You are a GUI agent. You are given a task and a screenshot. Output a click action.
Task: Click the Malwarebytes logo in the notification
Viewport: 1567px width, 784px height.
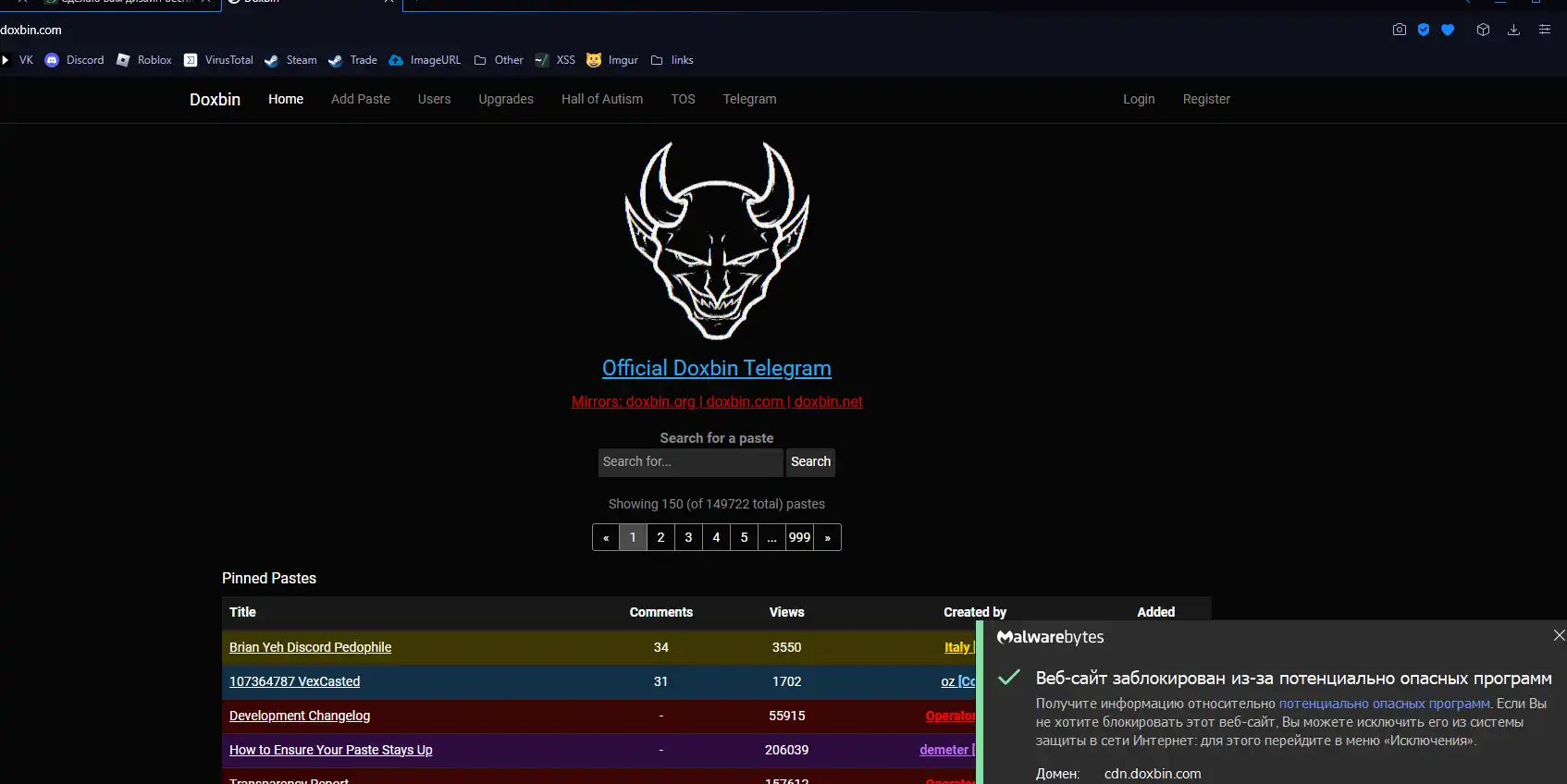1050,637
